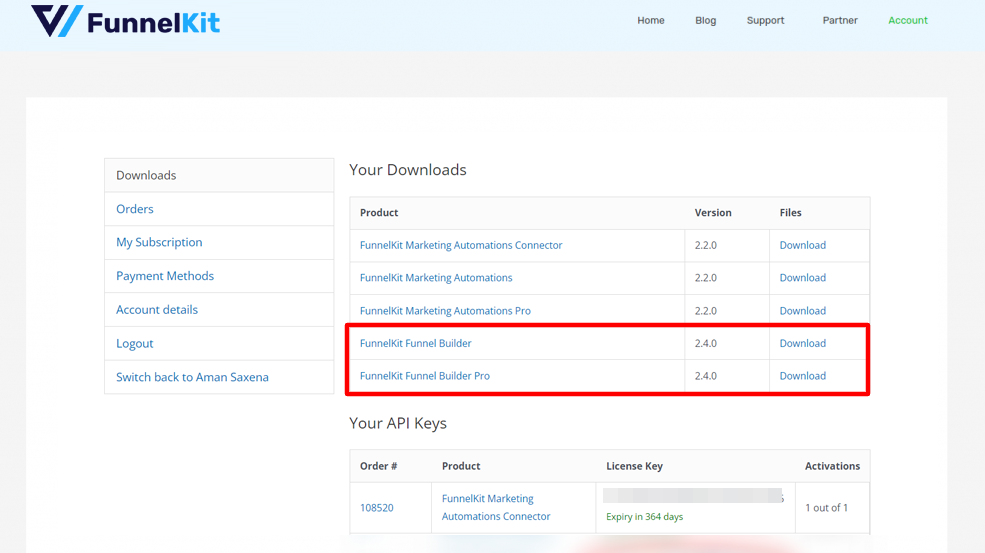Click the Product header in Downloads table
The image size is (985, 553).
coord(379,212)
